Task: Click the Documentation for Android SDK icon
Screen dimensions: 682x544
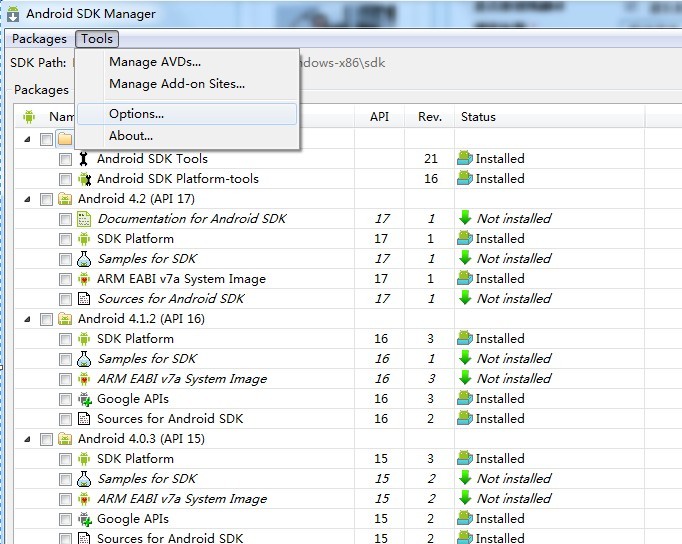Action: [84, 219]
